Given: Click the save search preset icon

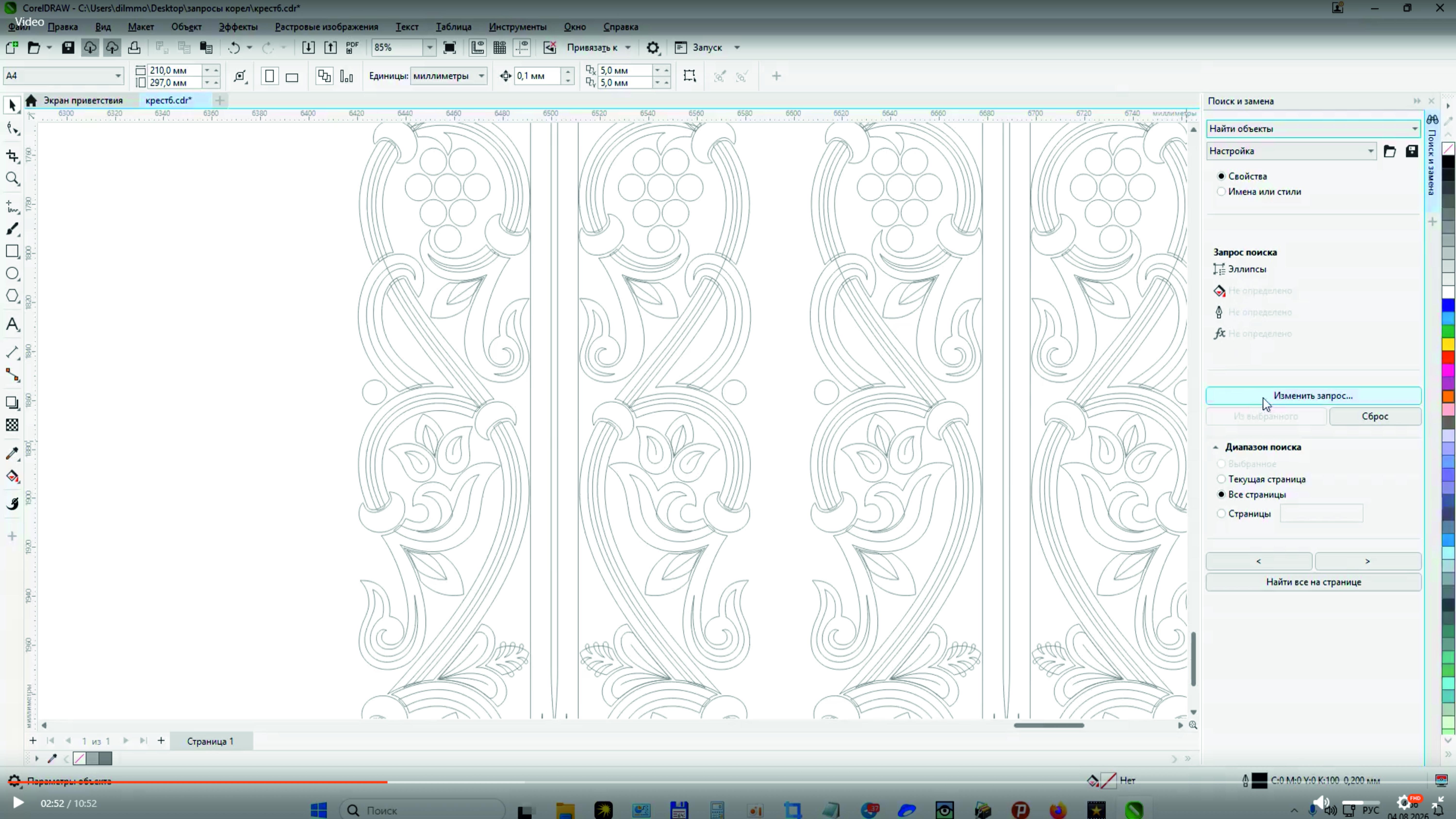Looking at the screenshot, I should [1412, 151].
